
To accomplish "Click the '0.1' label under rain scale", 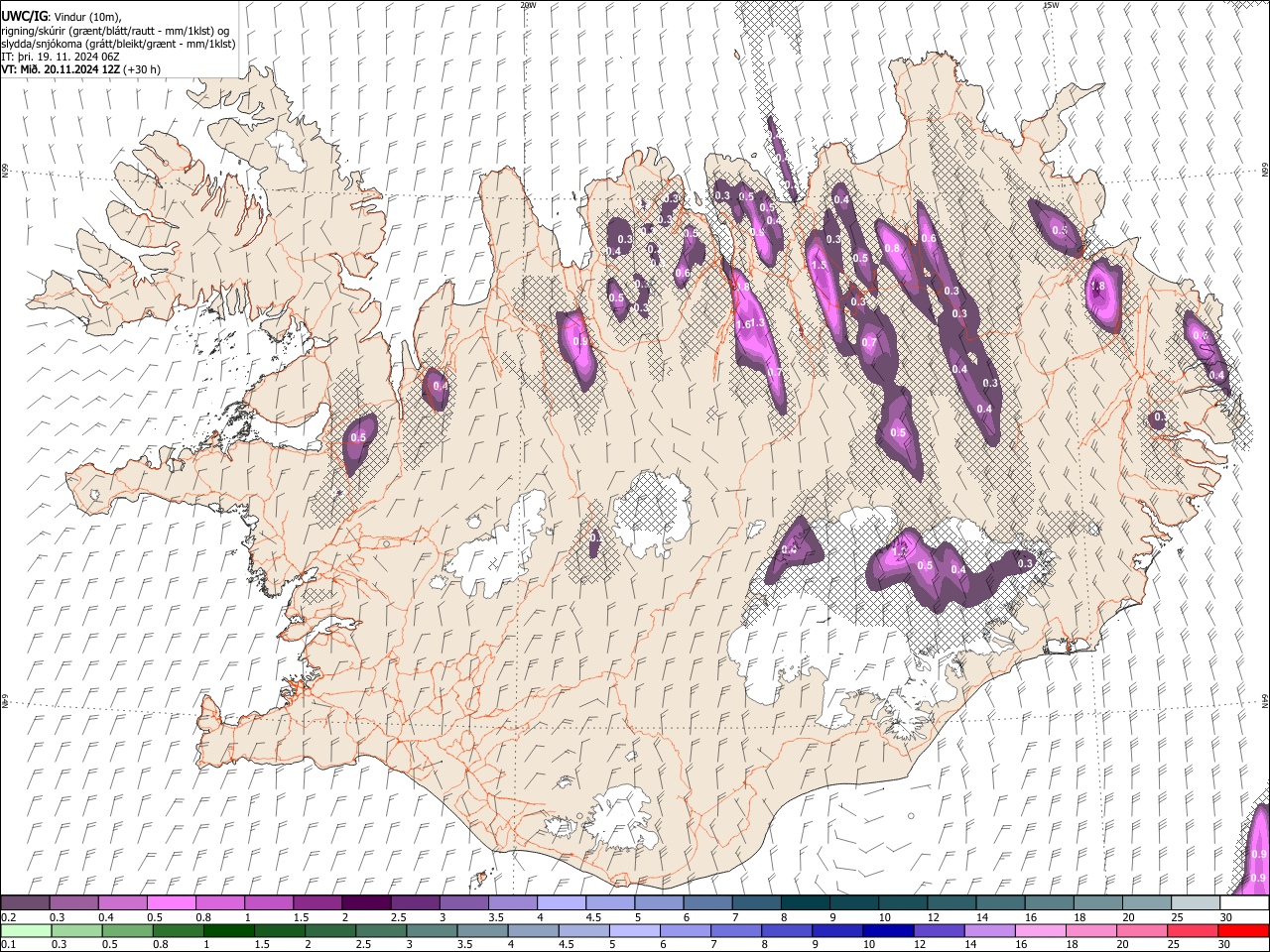I will [9, 944].
